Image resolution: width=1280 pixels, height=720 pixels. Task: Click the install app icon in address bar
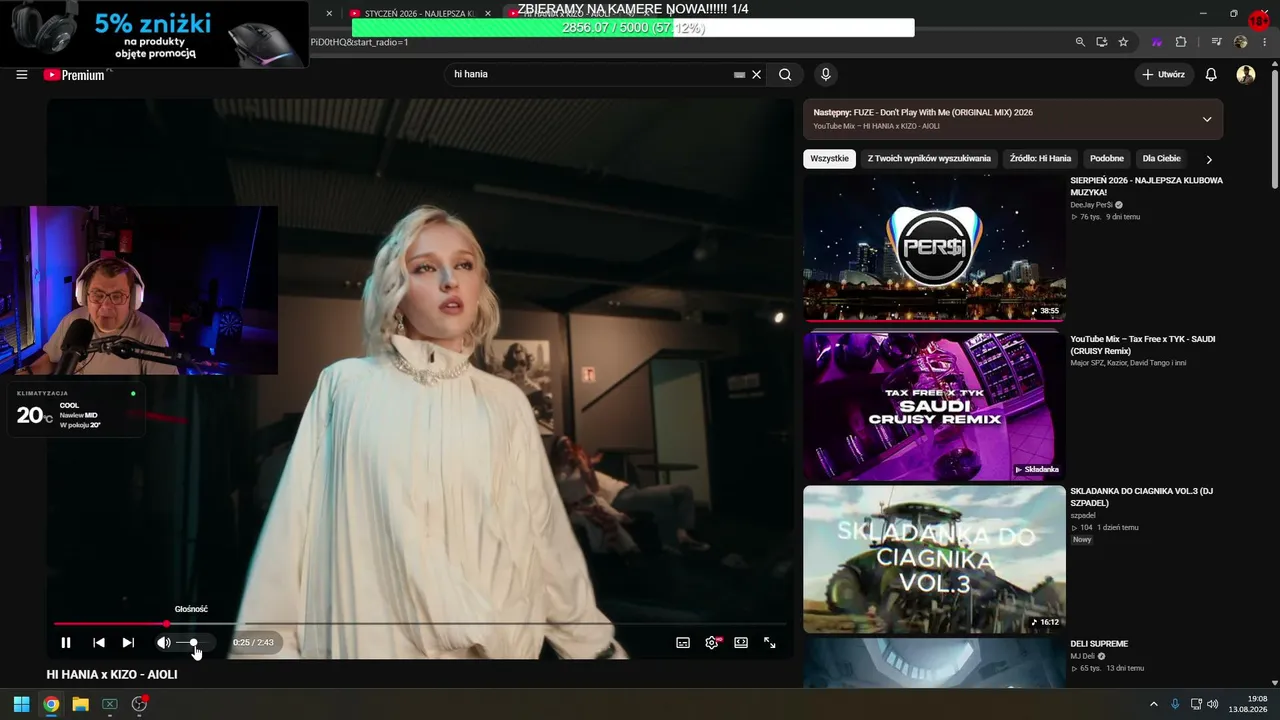(1101, 42)
